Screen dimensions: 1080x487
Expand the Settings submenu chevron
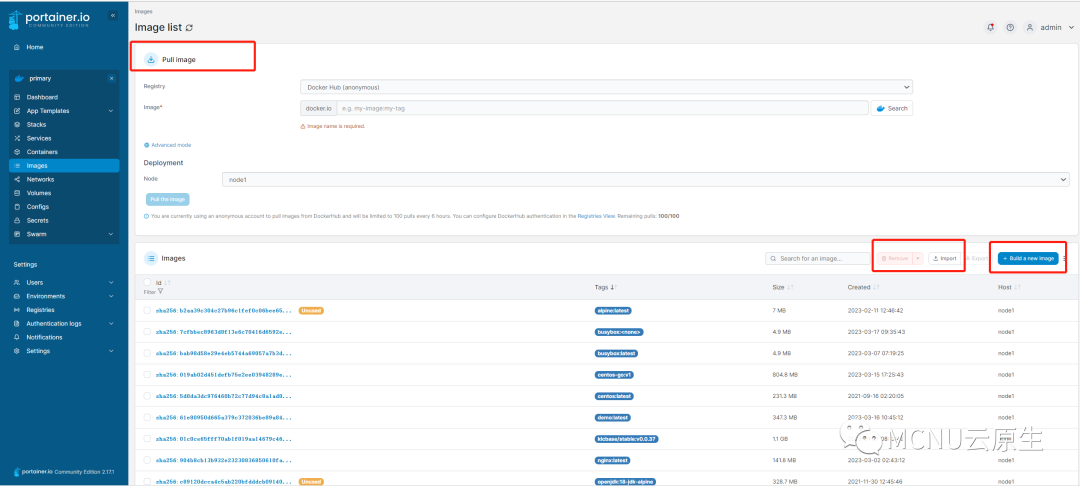click(111, 351)
